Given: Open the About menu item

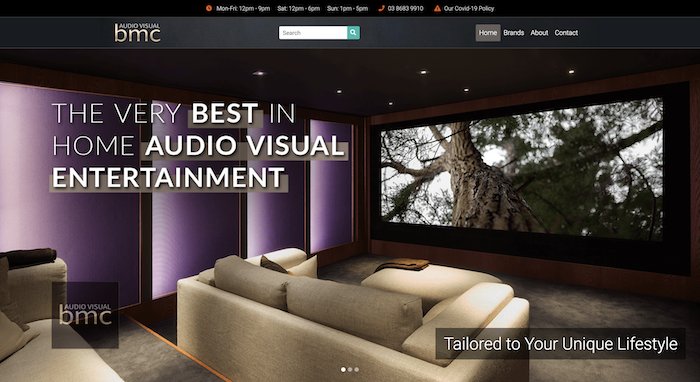Looking at the screenshot, I should pos(539,33).
